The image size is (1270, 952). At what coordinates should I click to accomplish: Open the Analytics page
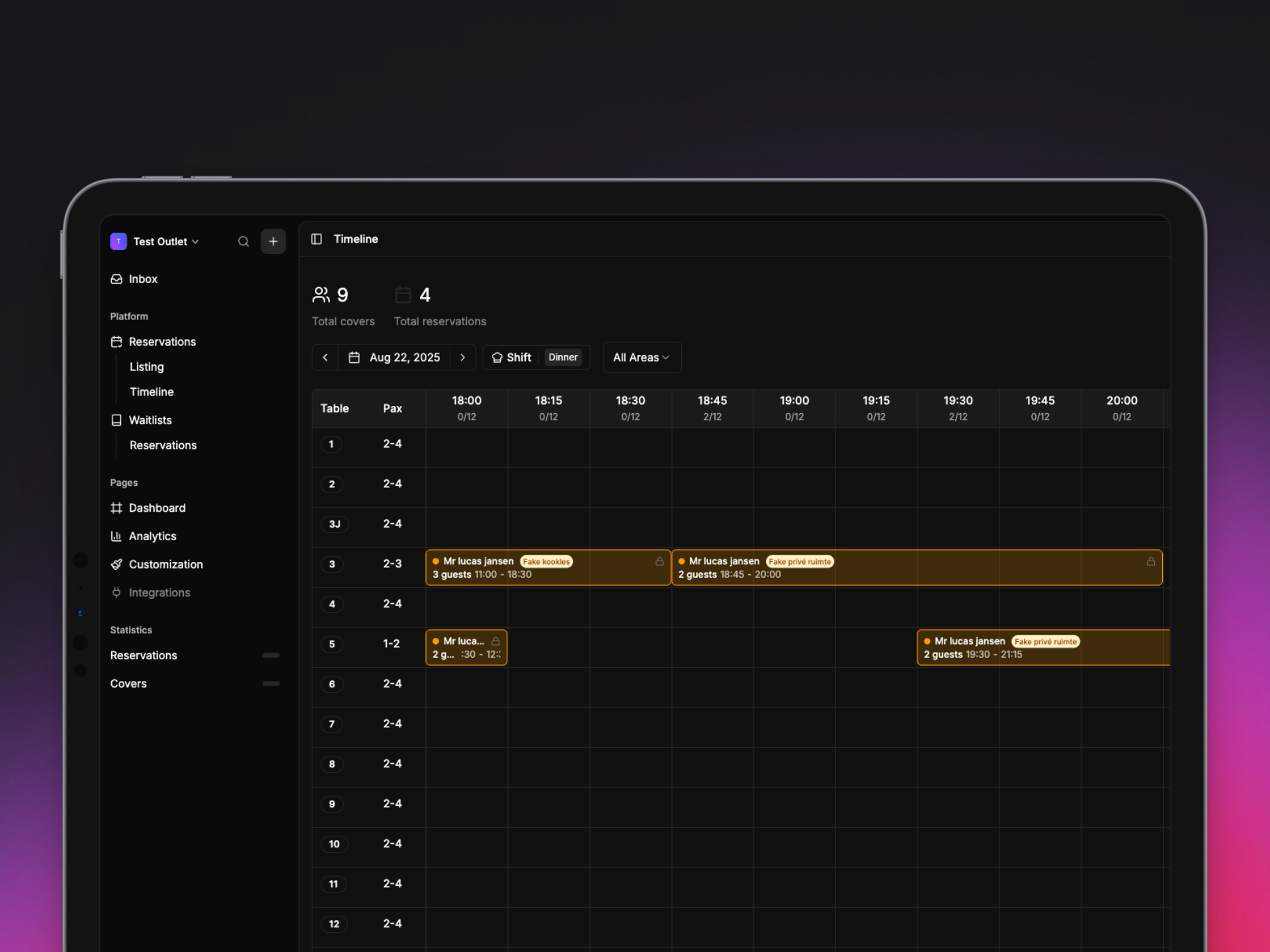(x=152, y=536)
